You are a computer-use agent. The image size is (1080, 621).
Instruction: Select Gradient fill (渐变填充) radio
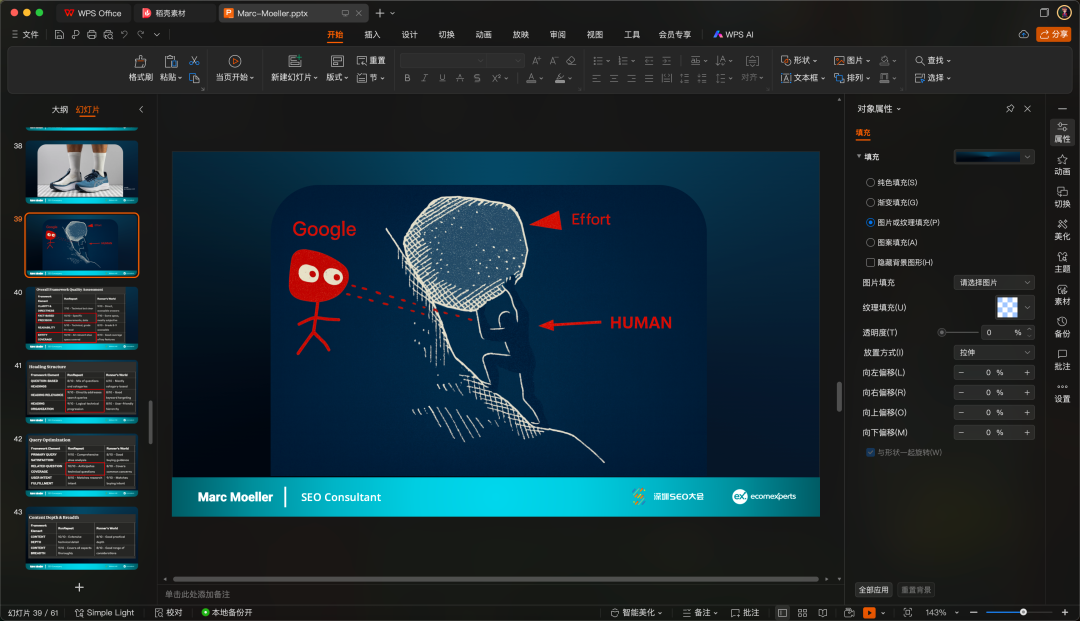(871, 202)
